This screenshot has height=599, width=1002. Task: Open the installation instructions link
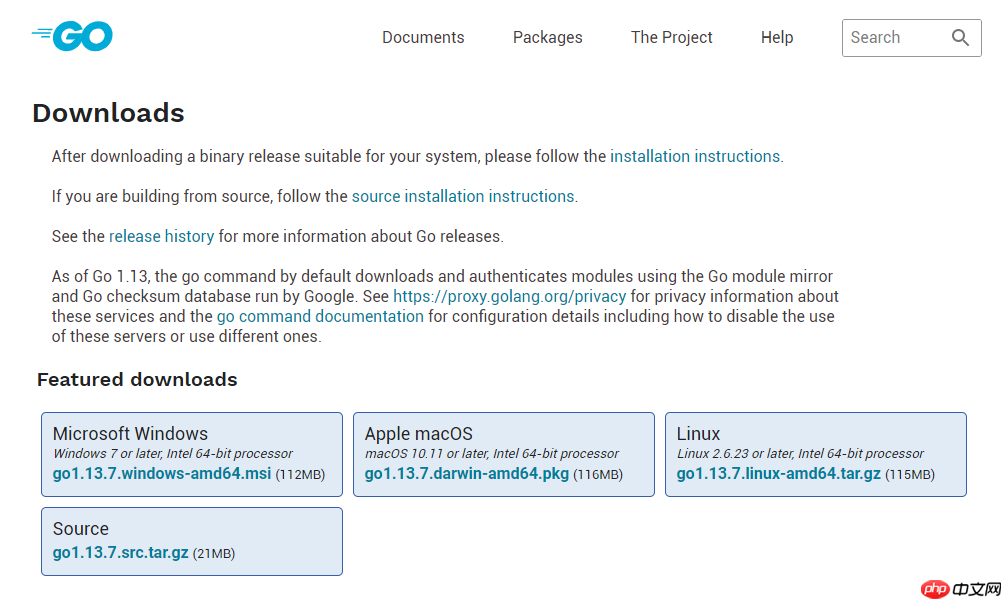pos(695,157)
